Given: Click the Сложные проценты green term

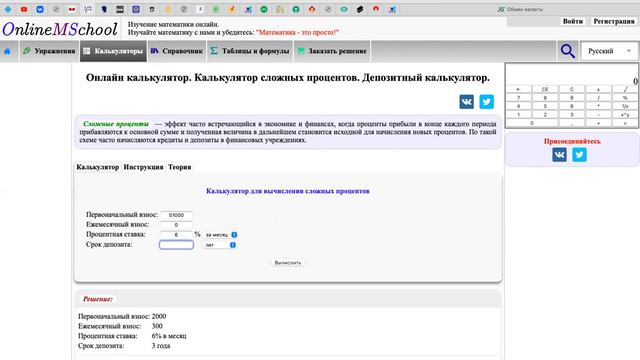Looking at the screenshot, I should coord(116,124).
